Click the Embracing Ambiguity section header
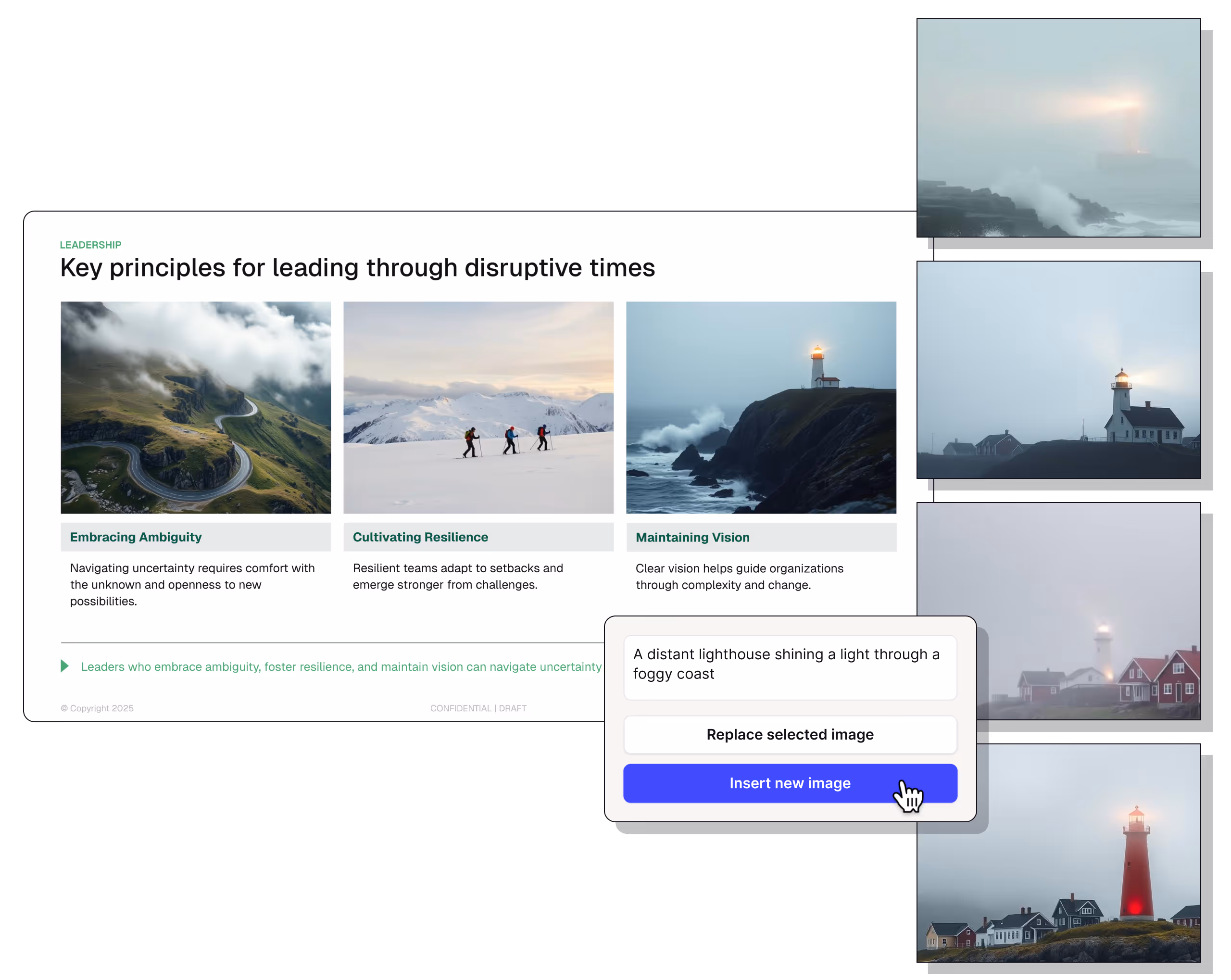 click(135, 537)
